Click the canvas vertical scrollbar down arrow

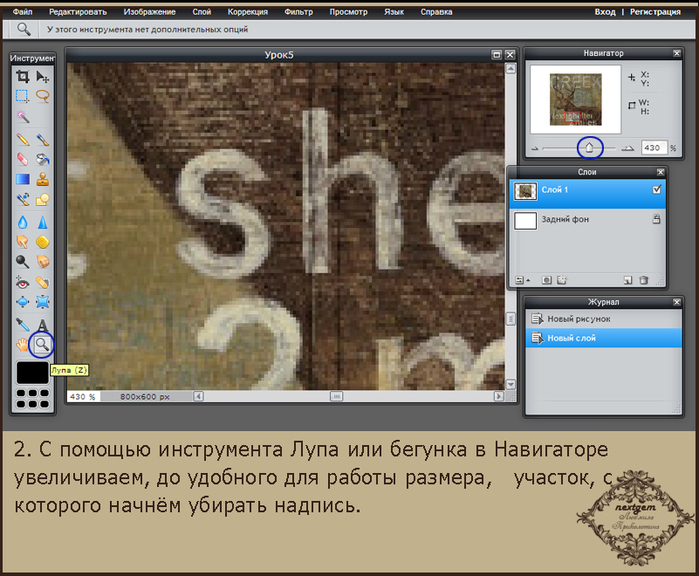click(511, 384)
